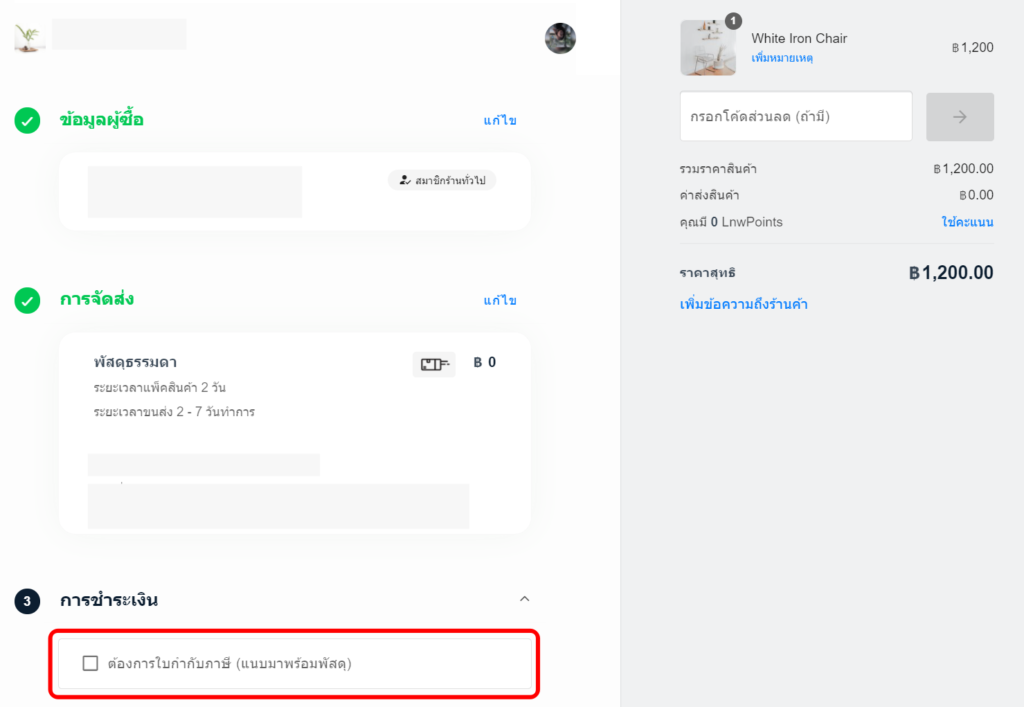Tick the ต้องการใบกำกับภาษี checkbox
1024x707 pixels.
point(91,663)
